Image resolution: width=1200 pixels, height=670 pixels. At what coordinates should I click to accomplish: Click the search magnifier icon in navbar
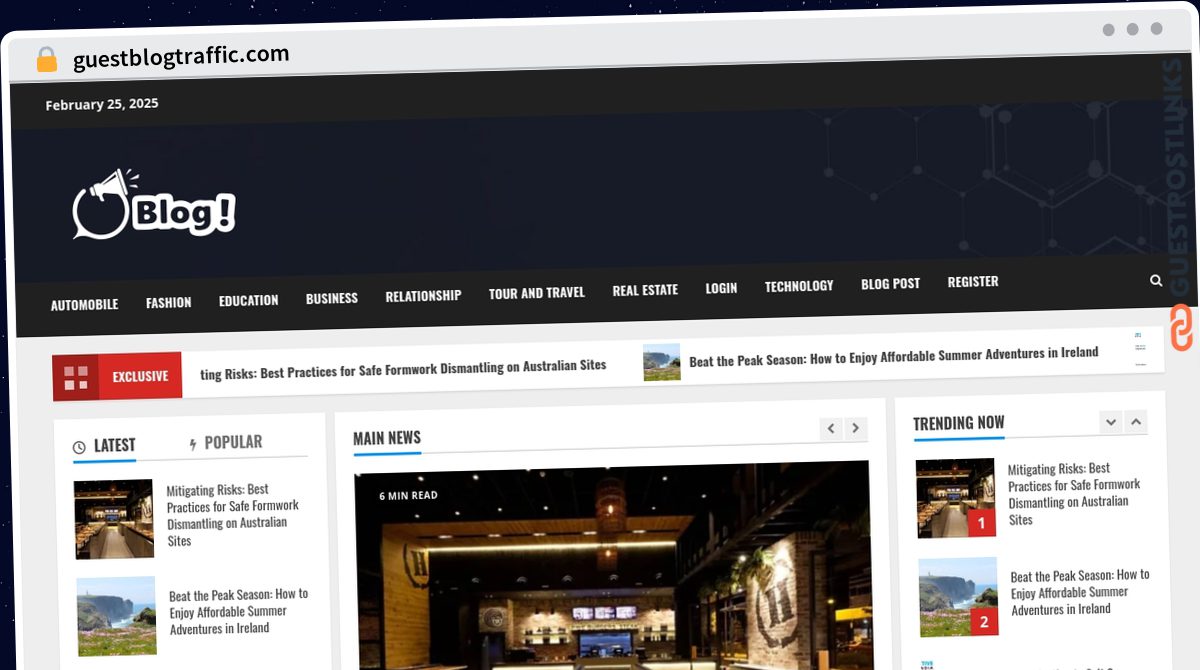1156,281
